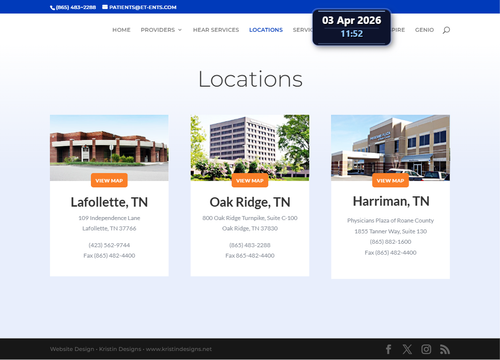Click the envelope icon in top bar
Screen dimensions: 500x360
tap(105, 7)
